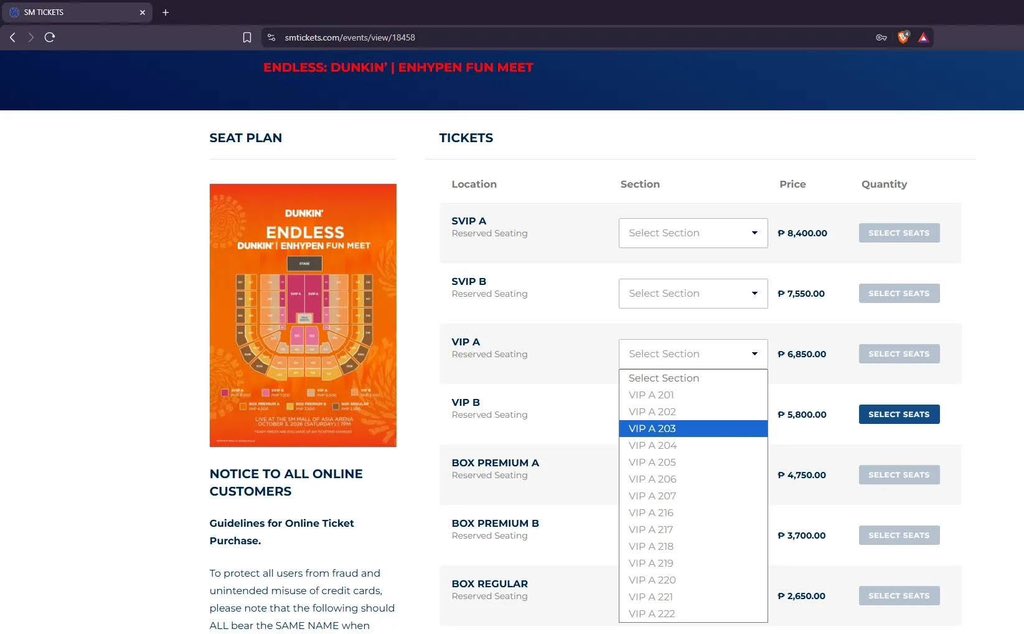Click the BOX REGULAR location label

490,584
